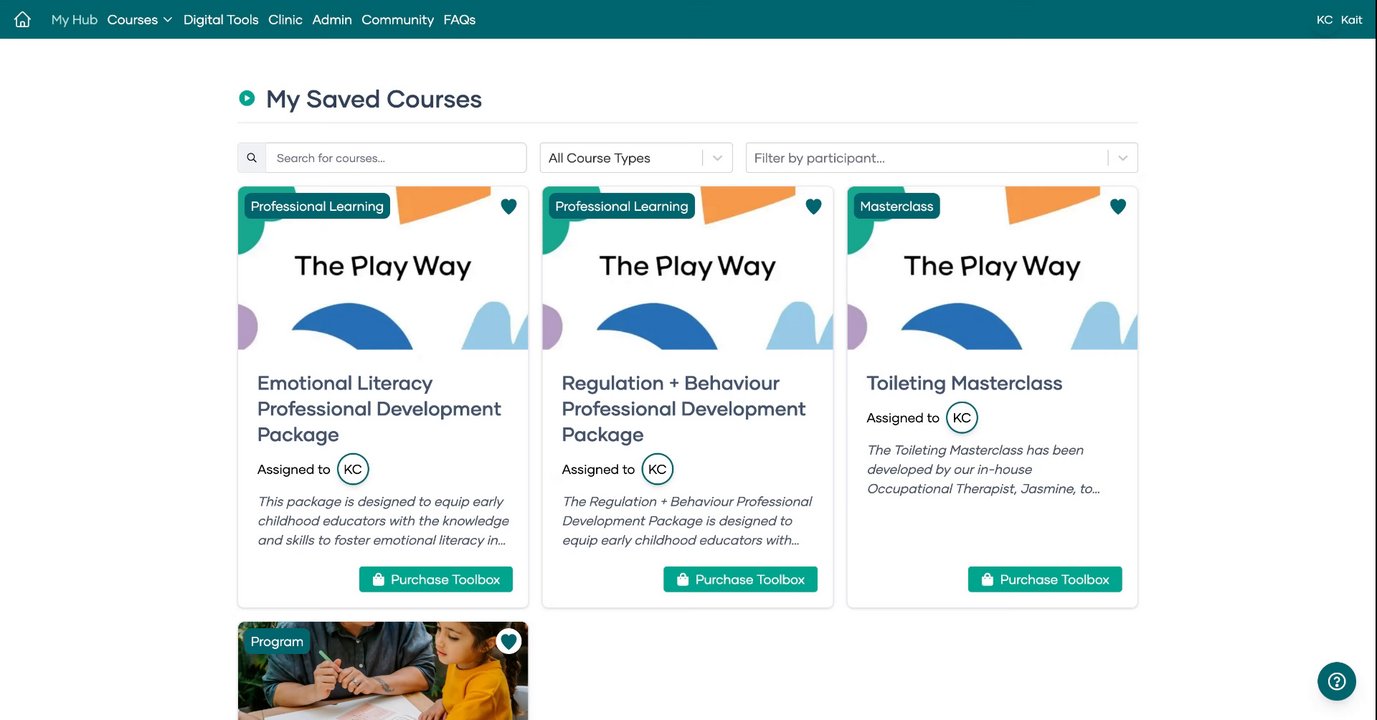This screenshot has width=1377, height=720.
Task: Click the Search for courses field
Action: [396, 158]
